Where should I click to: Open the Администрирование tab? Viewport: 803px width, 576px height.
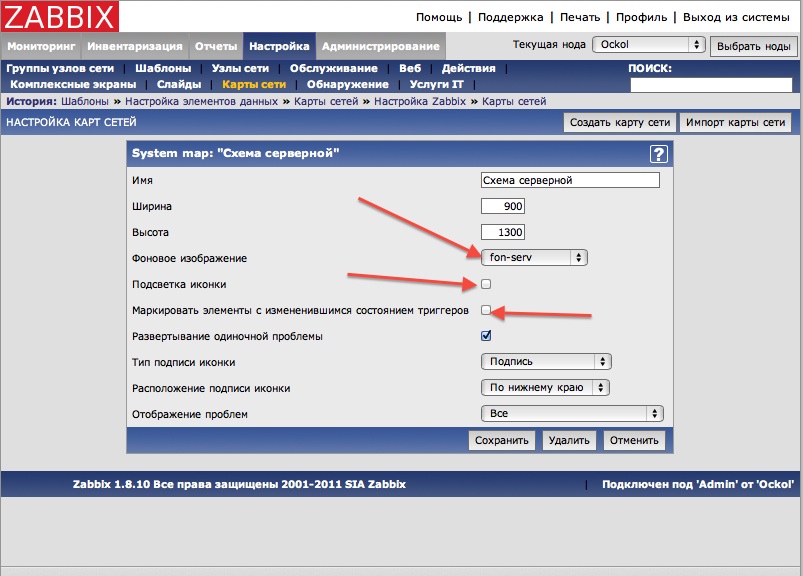(x=381, y=46)
